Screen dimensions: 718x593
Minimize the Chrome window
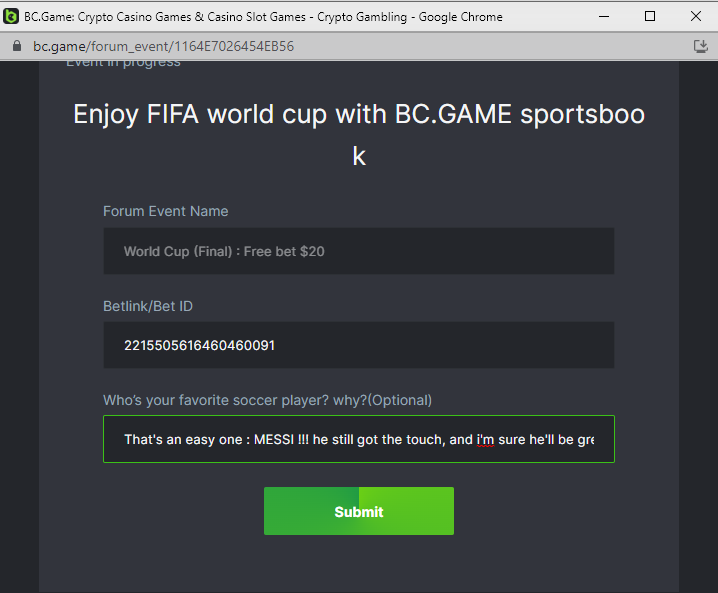click(x=604, y=16)
